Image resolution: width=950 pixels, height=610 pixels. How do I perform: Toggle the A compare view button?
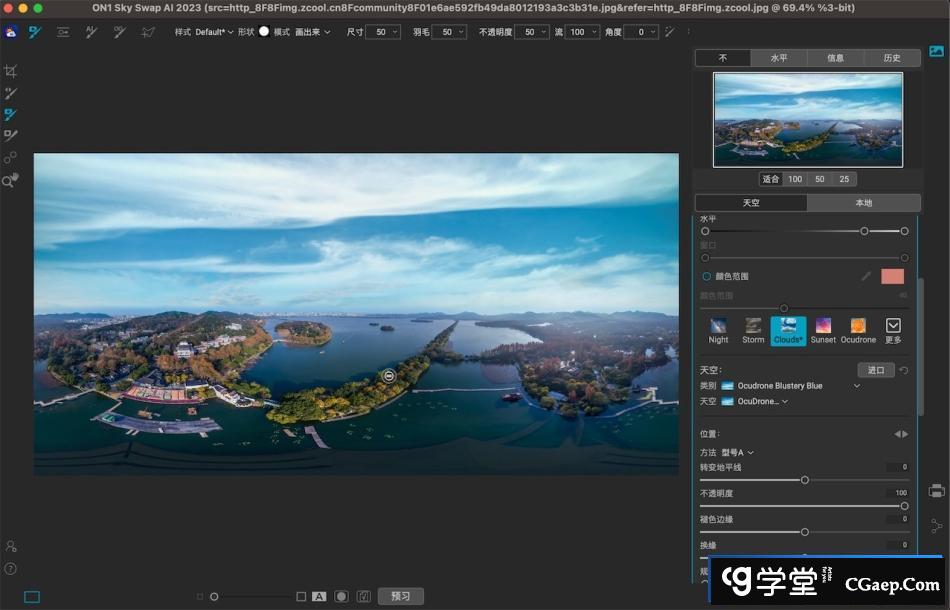tap(319, 596)
